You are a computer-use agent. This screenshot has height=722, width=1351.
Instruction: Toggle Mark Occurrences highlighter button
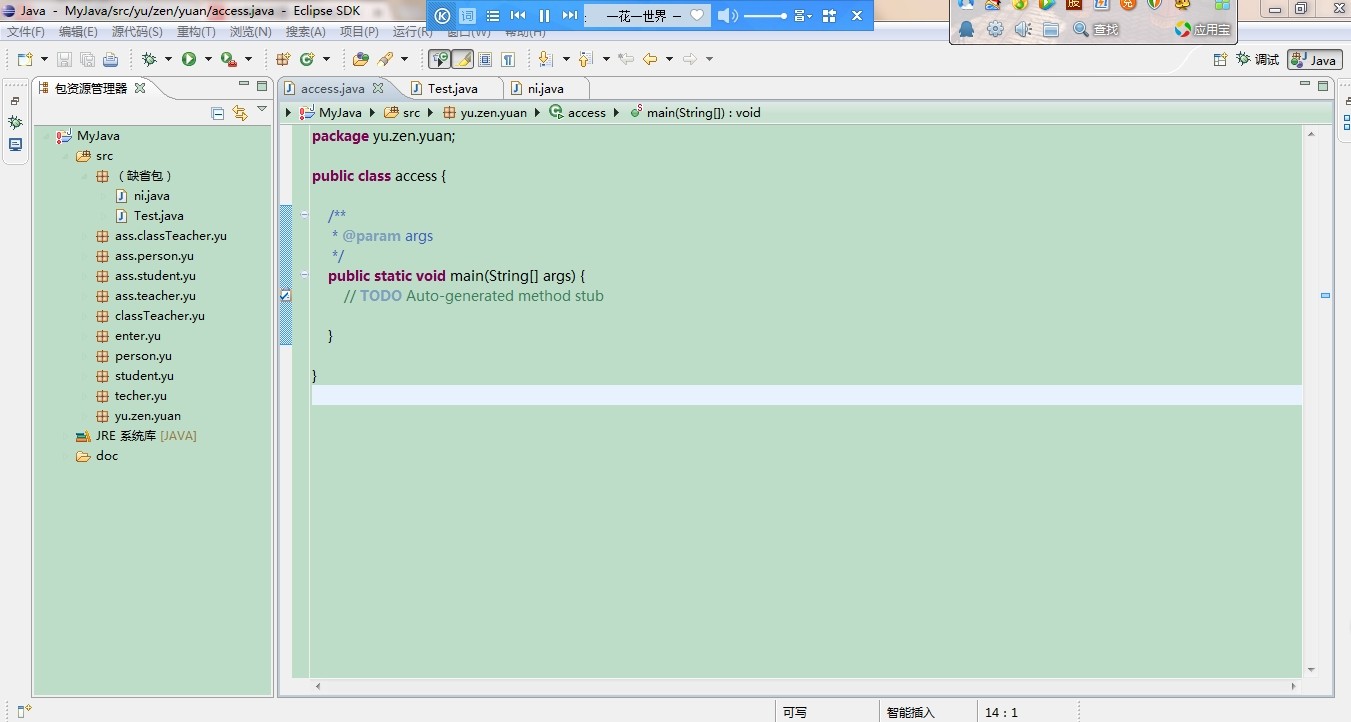[x=463, y=59]
